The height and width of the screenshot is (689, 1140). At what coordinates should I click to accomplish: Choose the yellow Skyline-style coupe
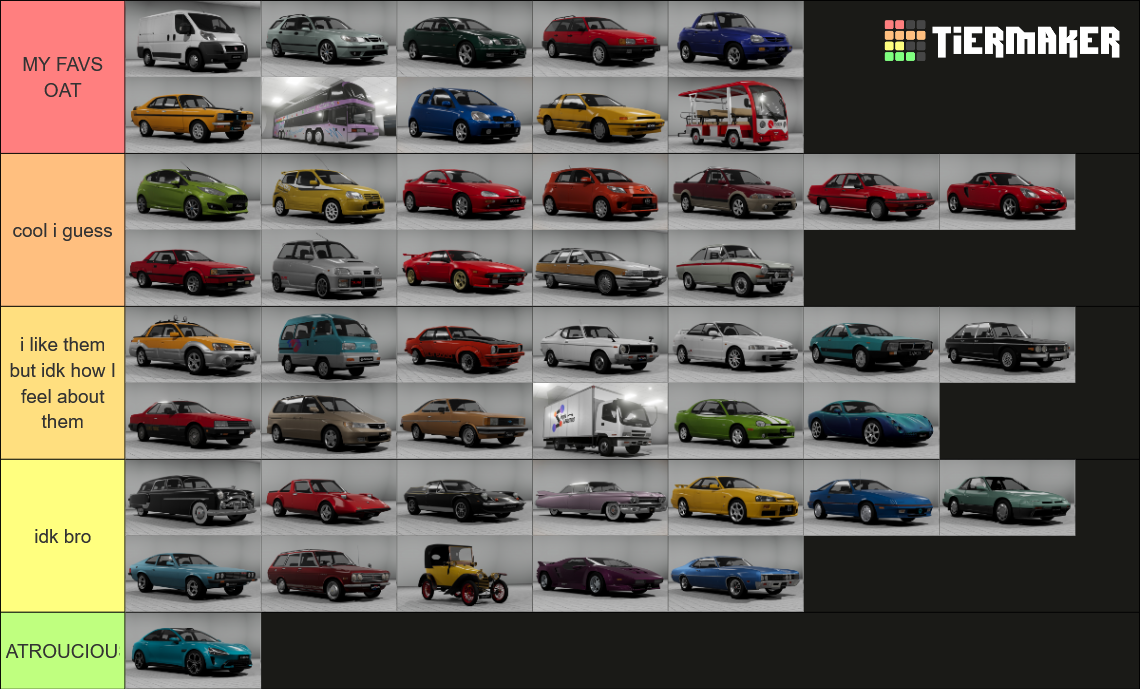tap(736, 498)
